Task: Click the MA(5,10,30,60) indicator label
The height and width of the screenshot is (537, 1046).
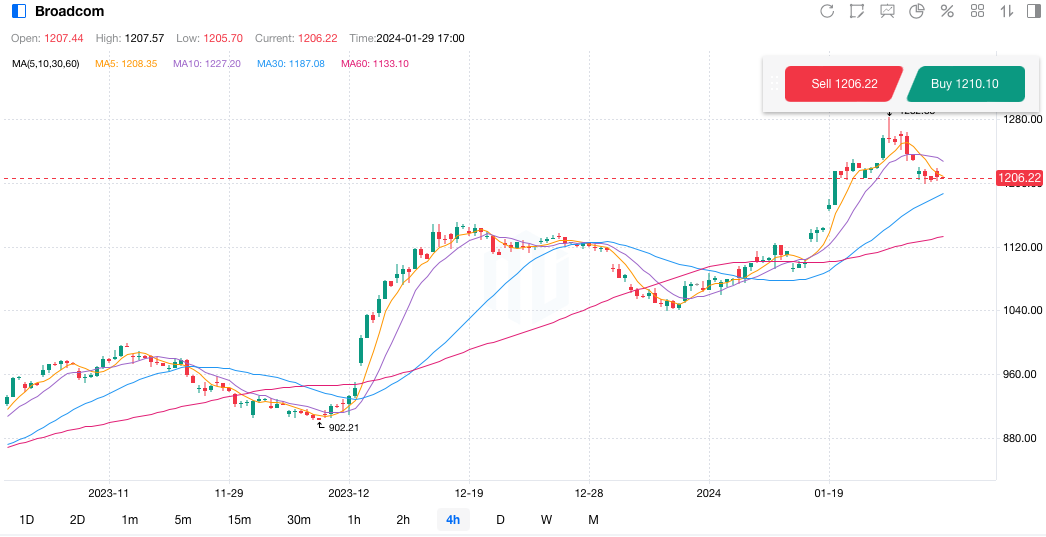Action: (x=46, y=64)
